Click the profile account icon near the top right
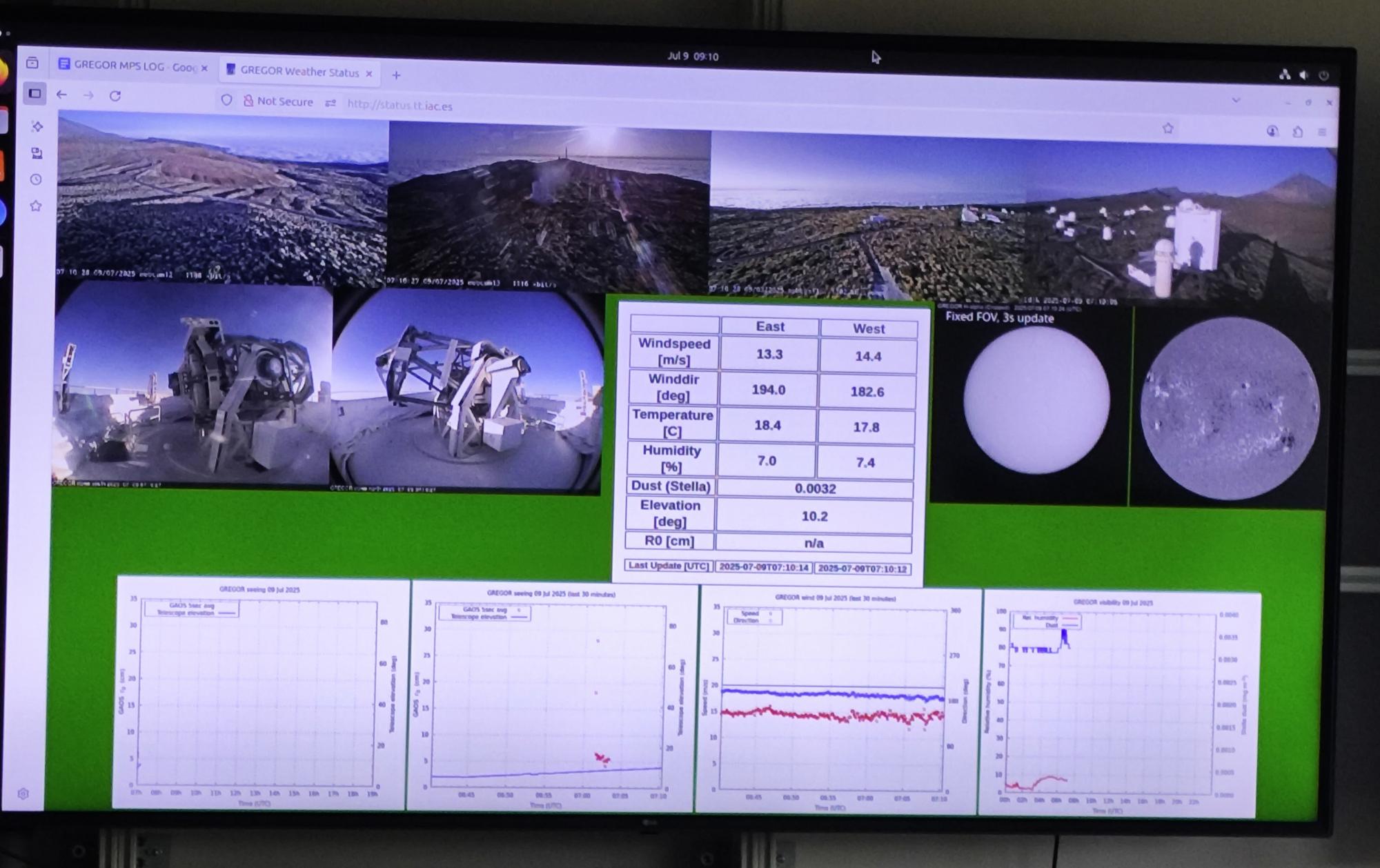The width and height of the screenshot is (1380, 868). 1272,132
